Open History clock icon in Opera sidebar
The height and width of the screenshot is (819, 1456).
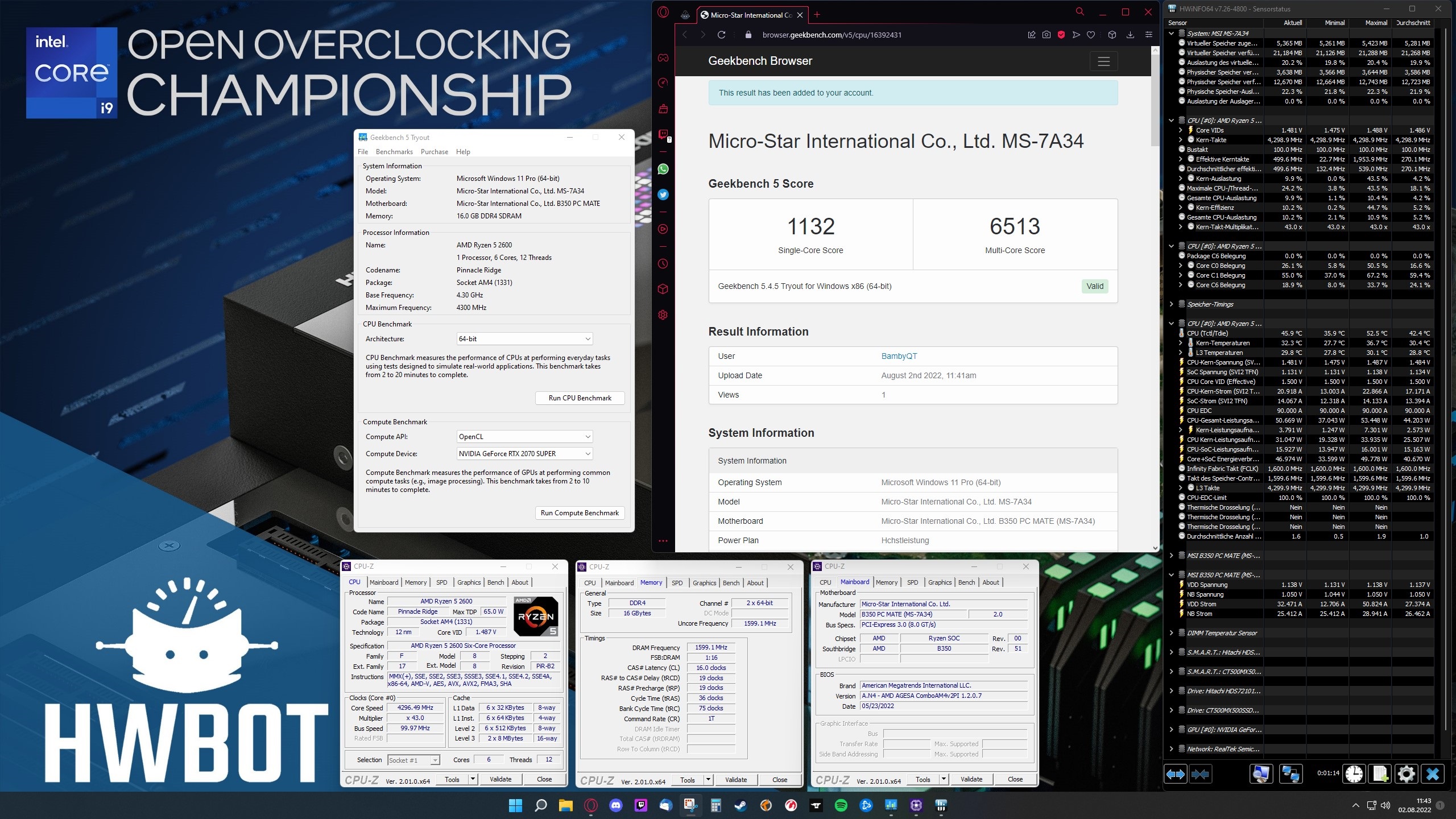[663, 264]
